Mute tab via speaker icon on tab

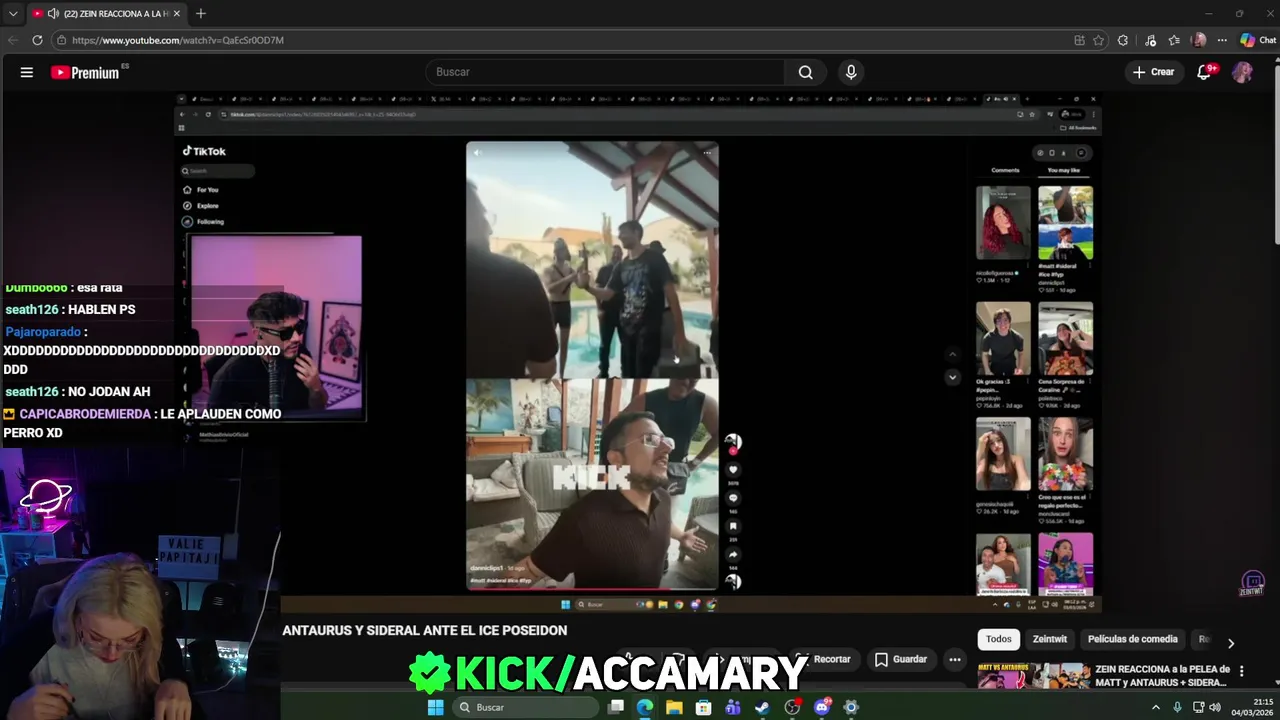[52, 13]
